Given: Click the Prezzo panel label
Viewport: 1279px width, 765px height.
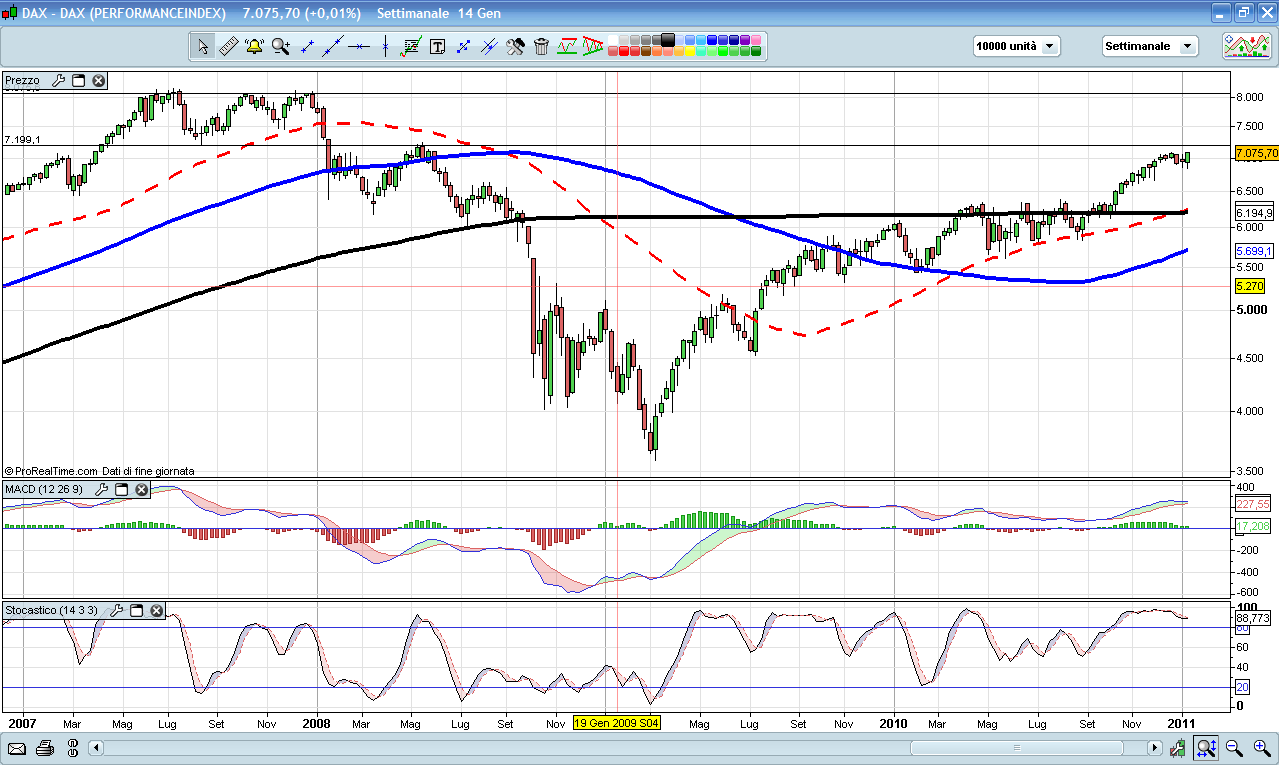Looking at the screenshot, I should [23, 81].
